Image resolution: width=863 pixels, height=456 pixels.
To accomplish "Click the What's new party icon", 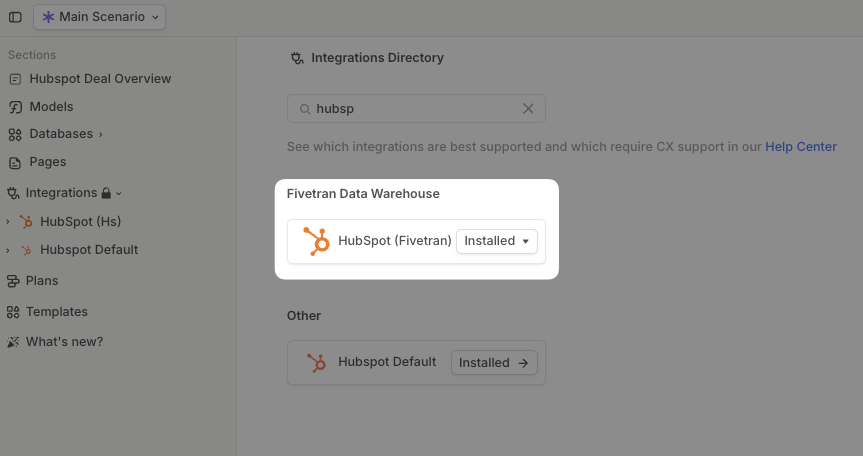I will click(x=13, y=342).
